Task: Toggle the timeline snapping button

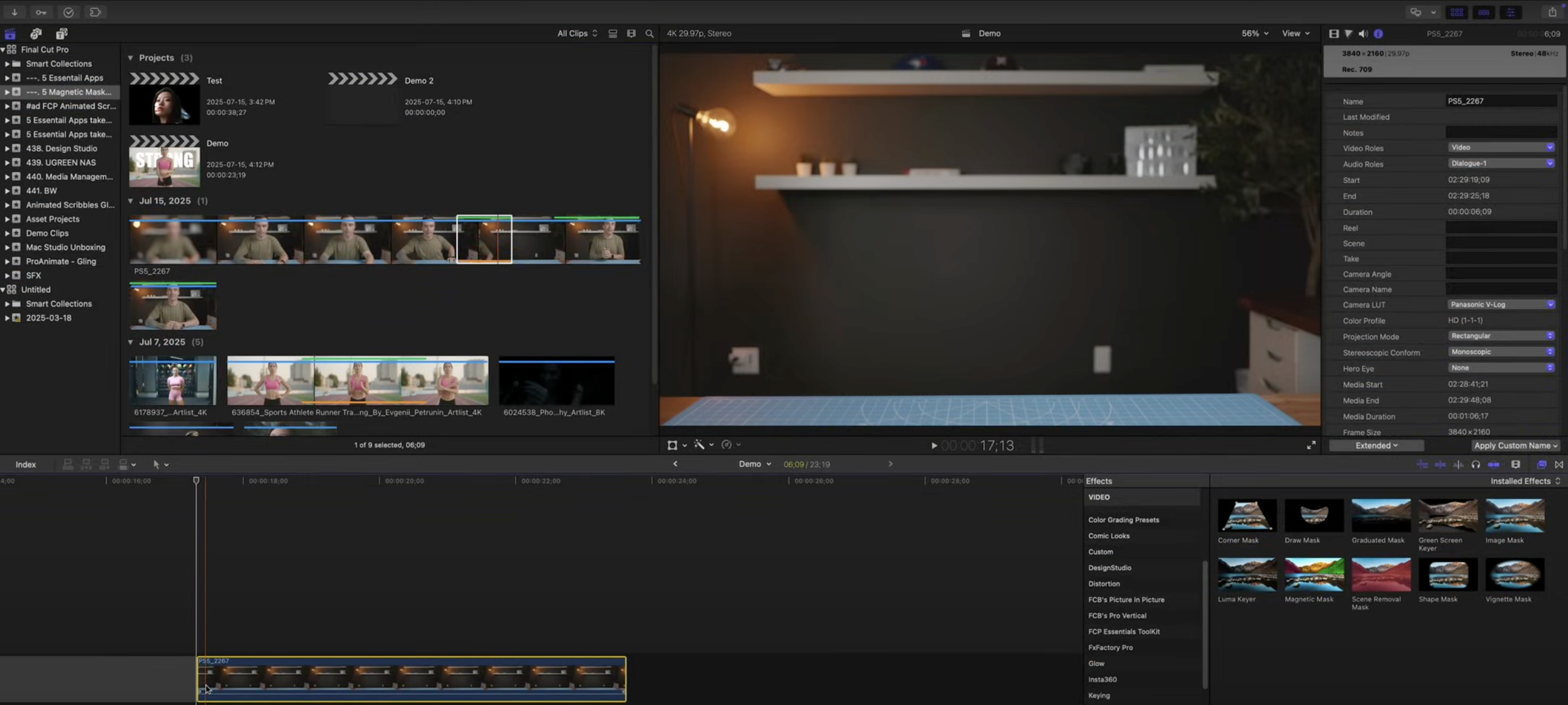Action: [x=1493, y=465]
